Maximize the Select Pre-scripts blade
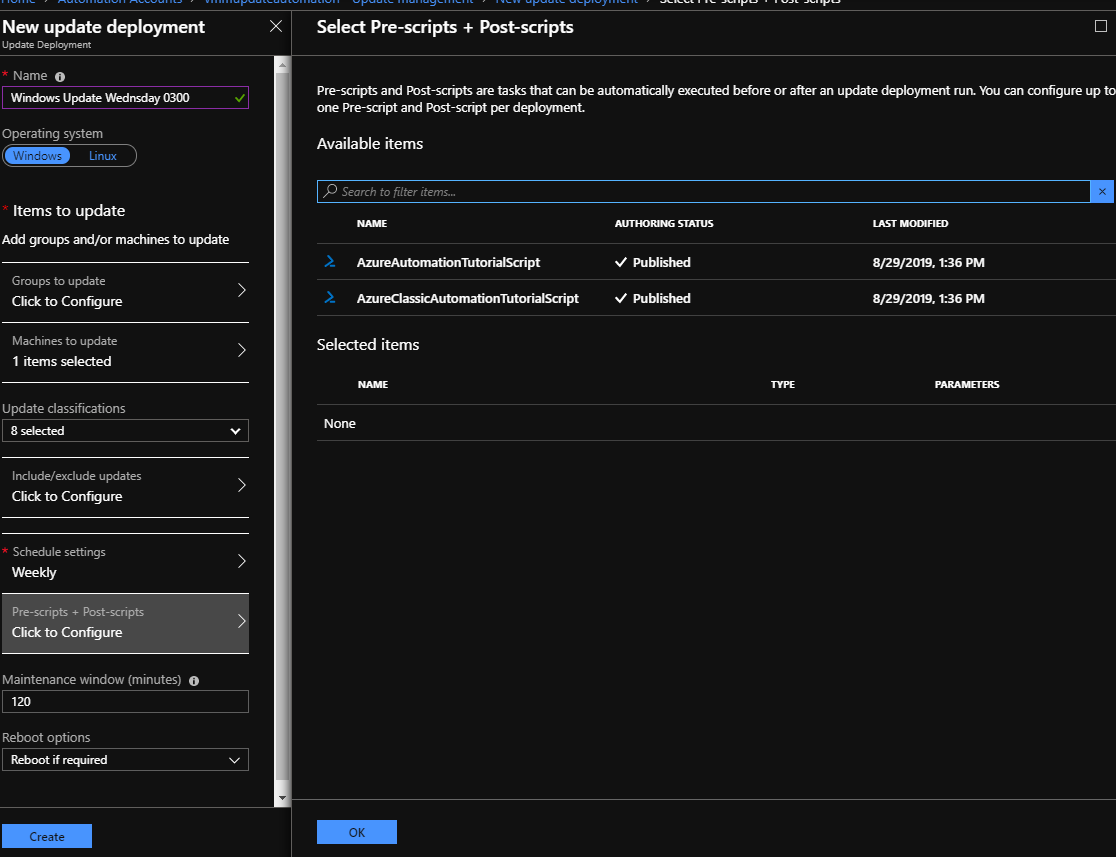This screenshot has width=1116, height=857. (1100, 26)
